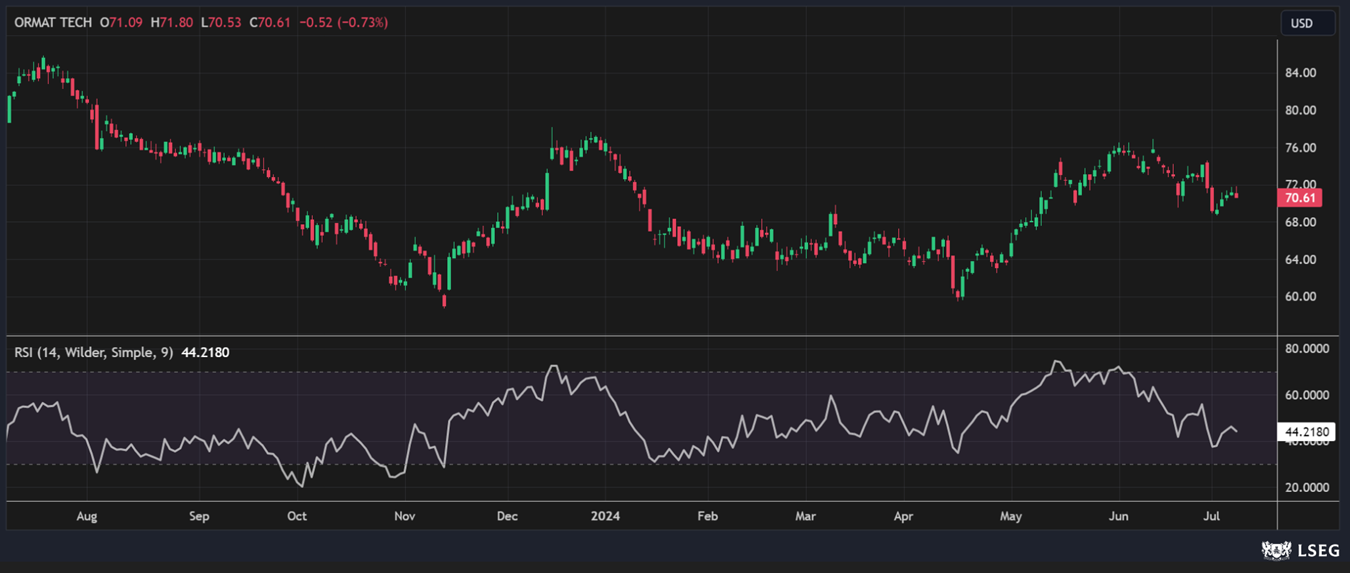Click the 44.2180 RSI value tag
1350x573 pixels.
1306,432
